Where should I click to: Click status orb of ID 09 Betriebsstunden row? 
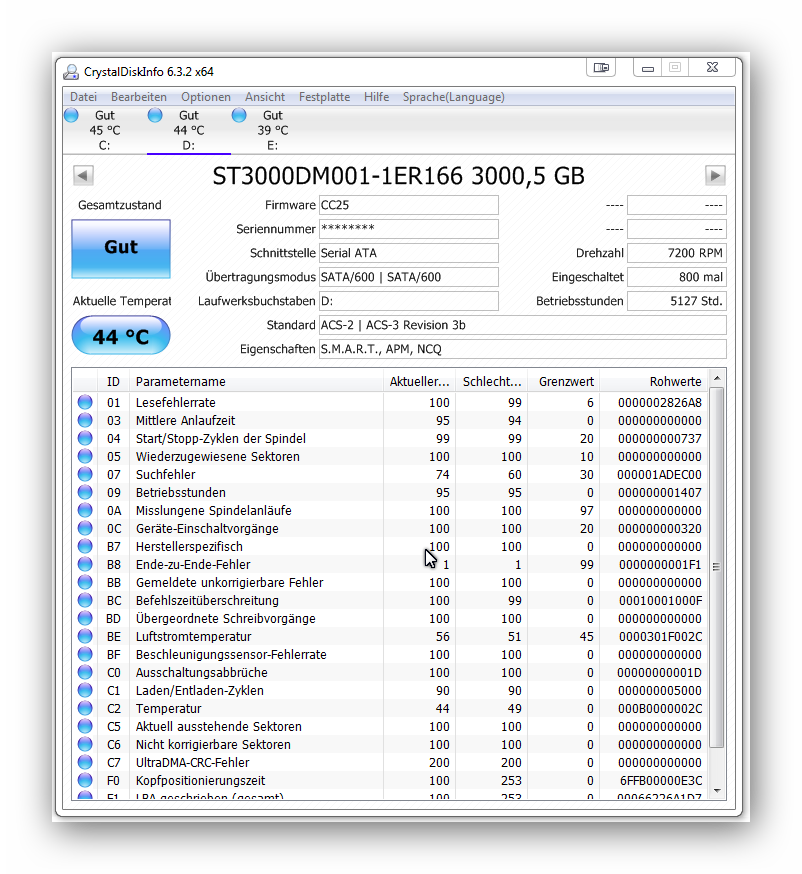tap(85, 492)
